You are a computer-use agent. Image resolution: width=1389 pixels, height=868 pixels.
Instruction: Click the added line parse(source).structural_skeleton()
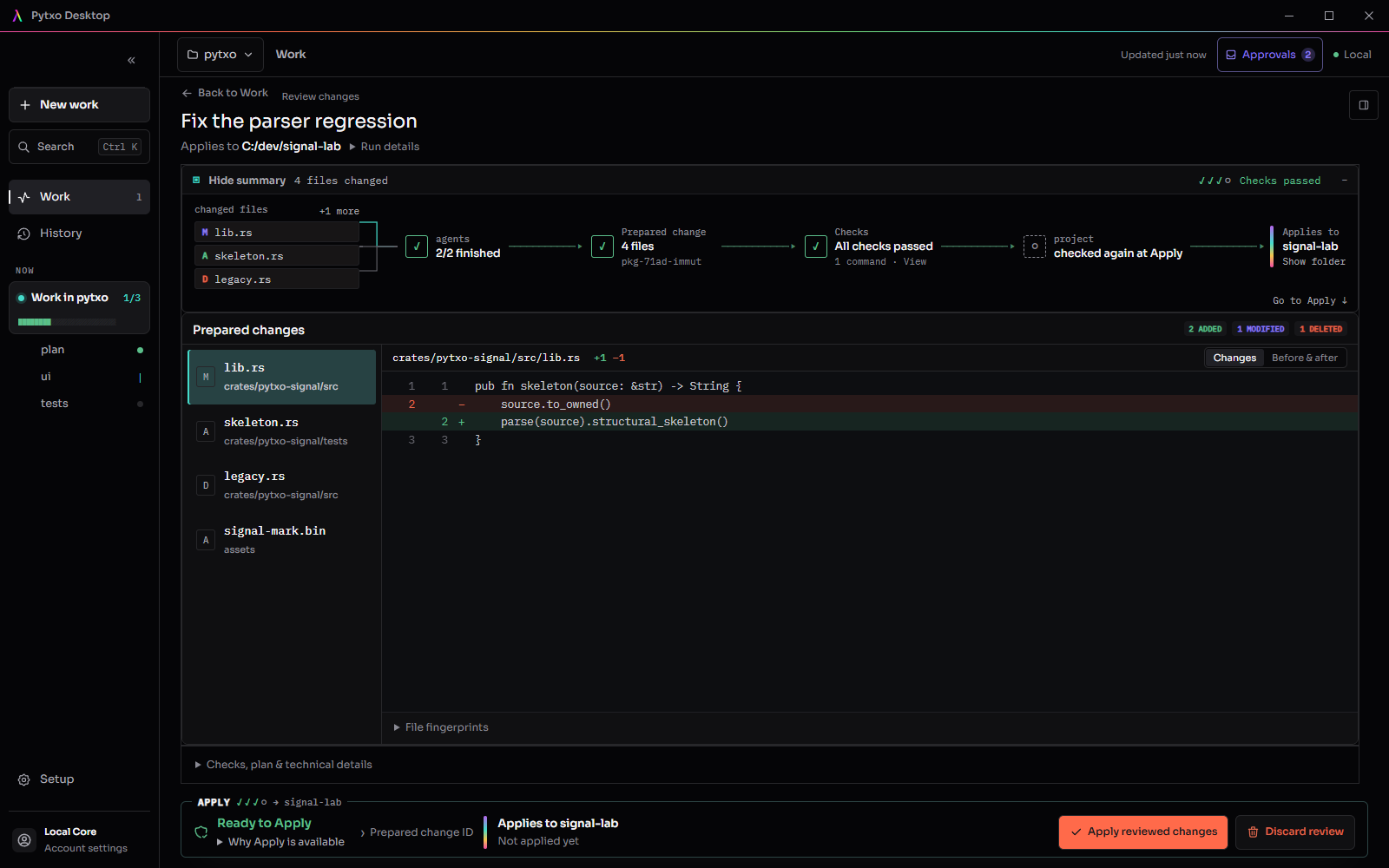pyautogui.click(x=870, y=422)
